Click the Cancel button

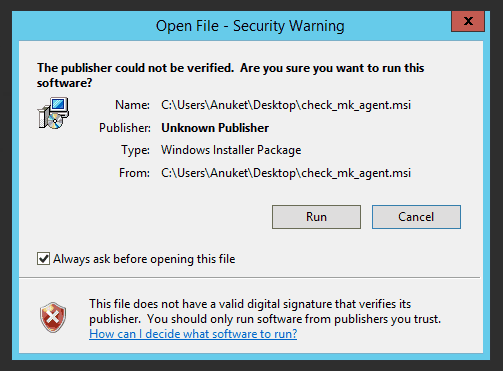click(416, 217)
